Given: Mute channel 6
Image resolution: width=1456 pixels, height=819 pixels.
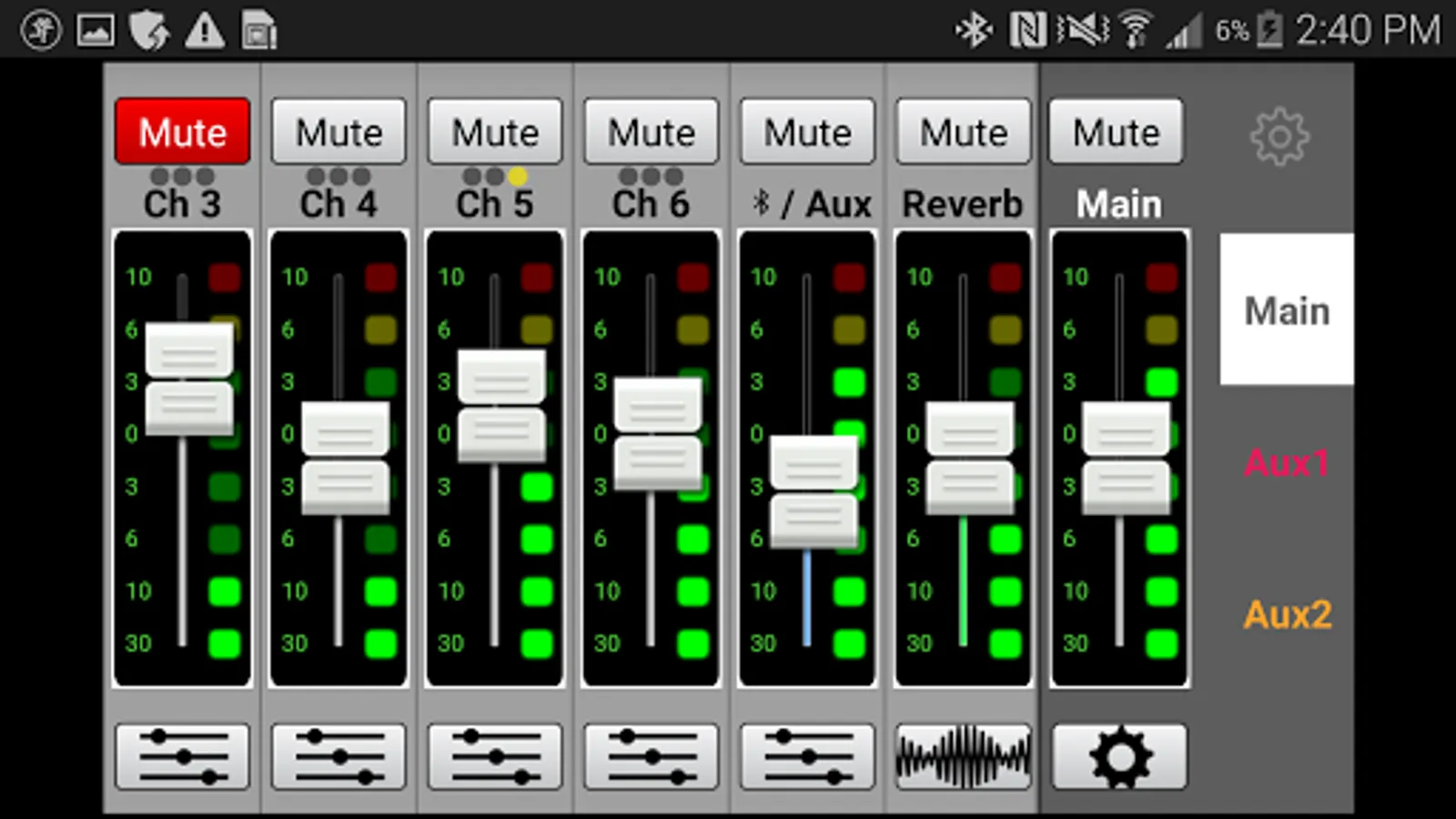Looking at the screenshot, I should click(x=652, y=132).
